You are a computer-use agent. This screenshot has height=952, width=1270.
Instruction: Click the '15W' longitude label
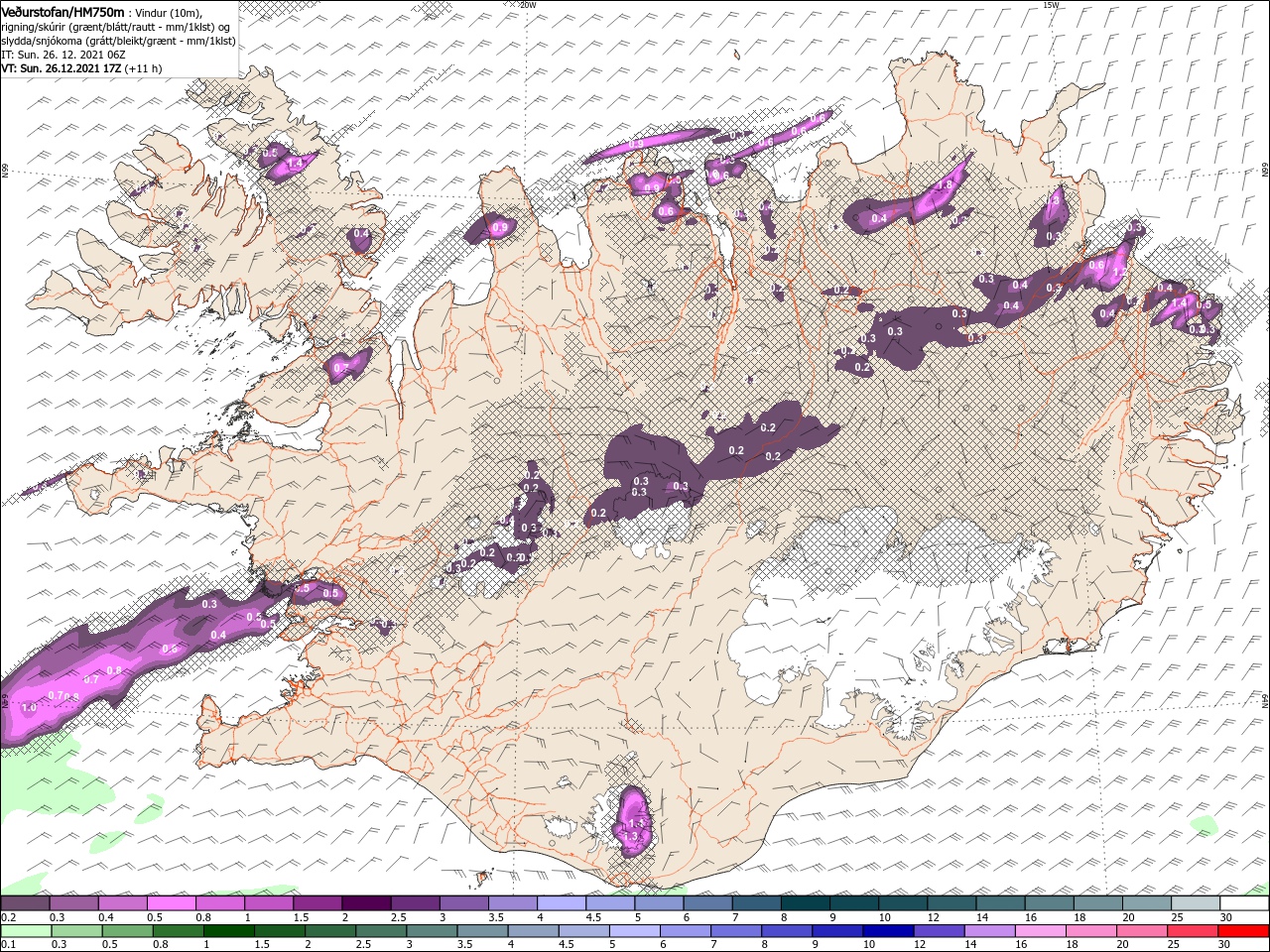tap(1052, 5)
